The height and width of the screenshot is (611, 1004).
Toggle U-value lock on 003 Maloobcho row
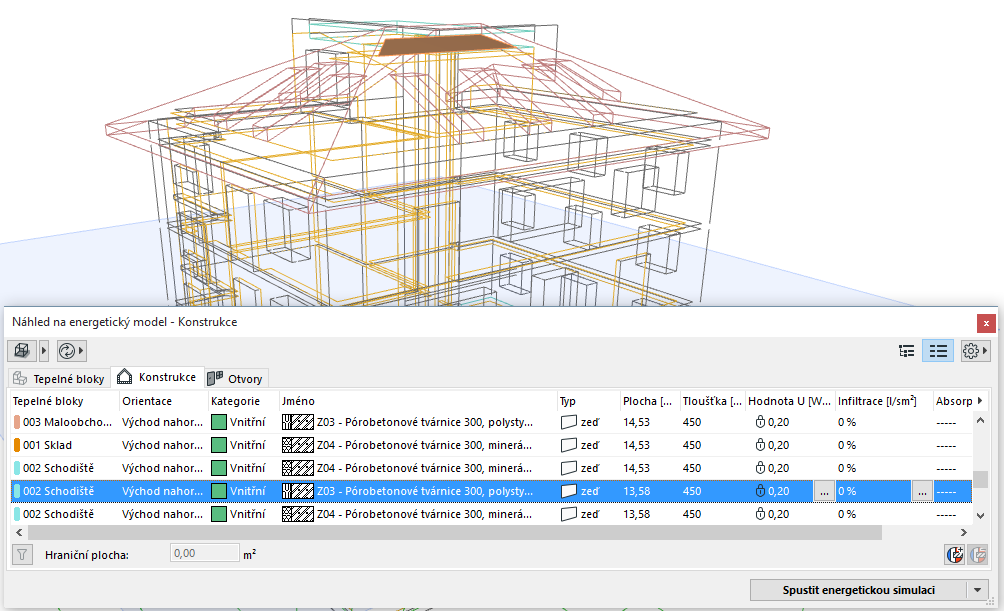point(760,422)
